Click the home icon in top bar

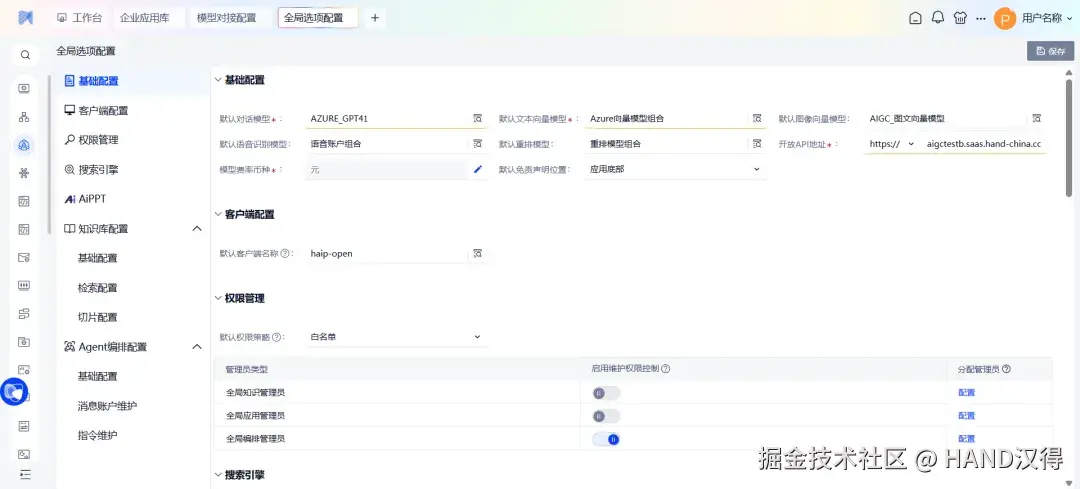915,18
